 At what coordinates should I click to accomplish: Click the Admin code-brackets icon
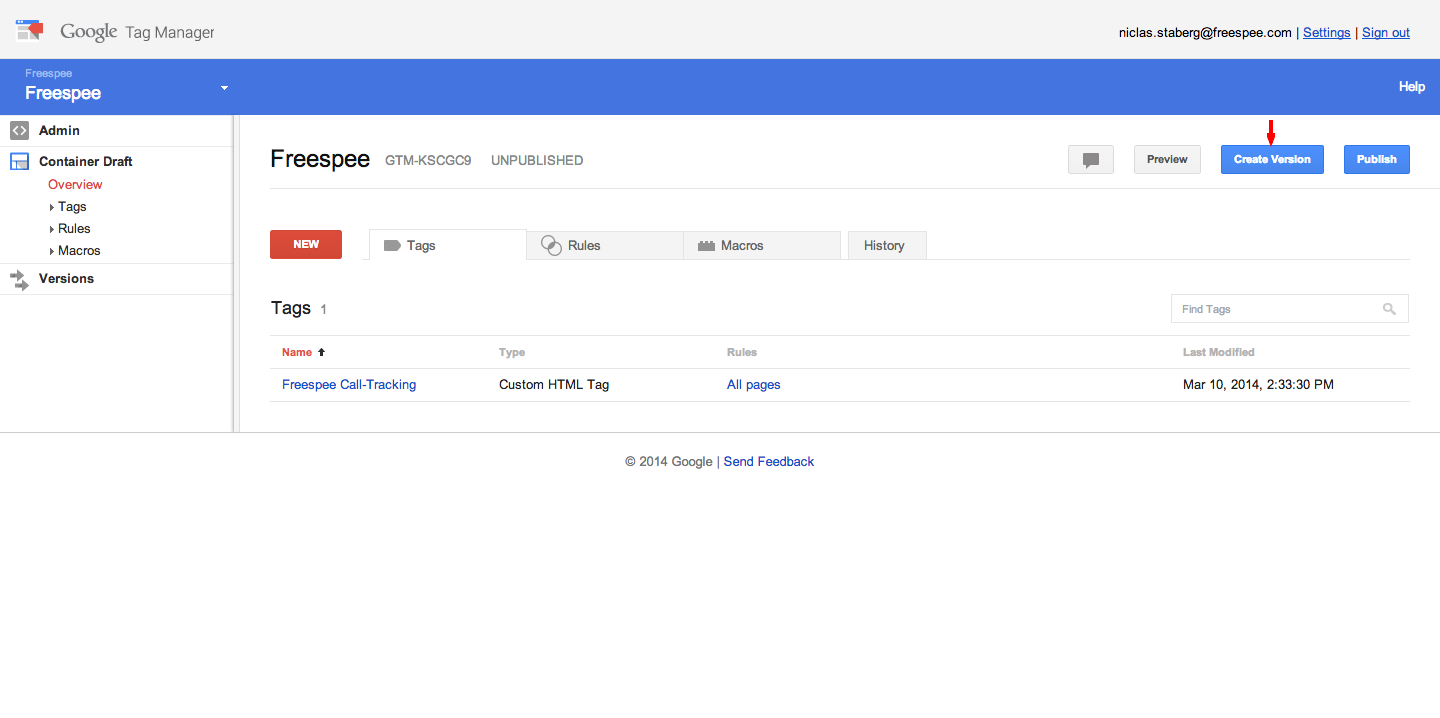(x=19, y=130)
